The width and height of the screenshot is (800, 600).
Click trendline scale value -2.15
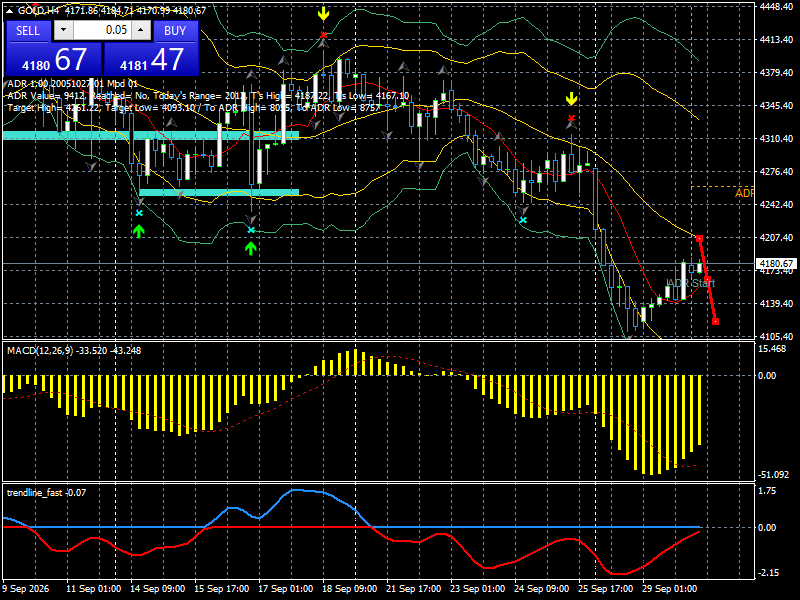(x=769, y=573)
